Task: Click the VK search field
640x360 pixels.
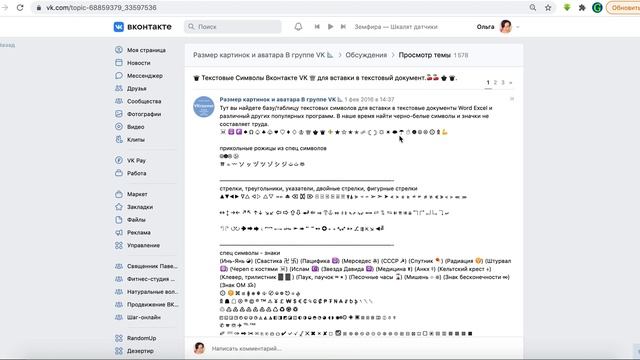Action: point(233,27)
